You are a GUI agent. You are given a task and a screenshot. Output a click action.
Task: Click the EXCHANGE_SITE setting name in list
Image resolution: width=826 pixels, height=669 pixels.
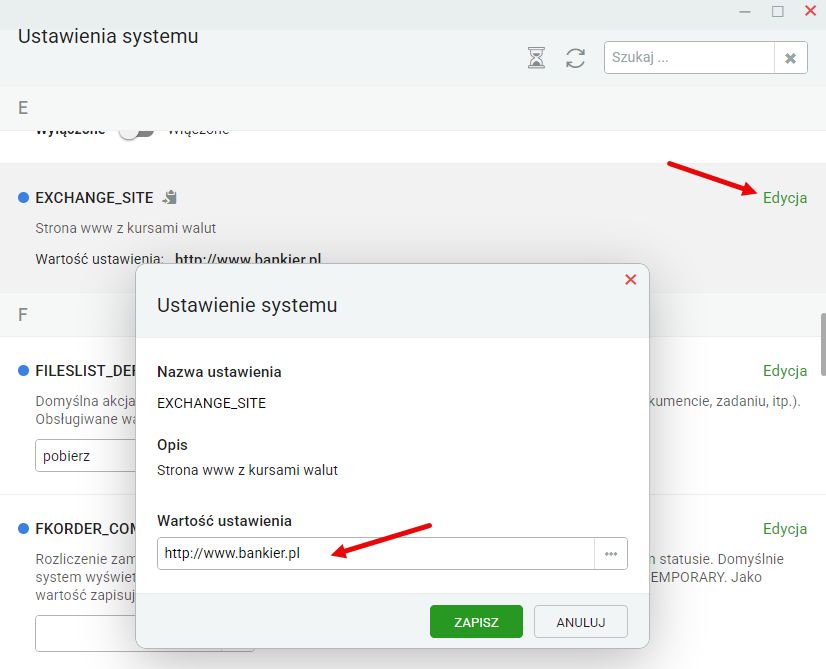tap(94, 198)
